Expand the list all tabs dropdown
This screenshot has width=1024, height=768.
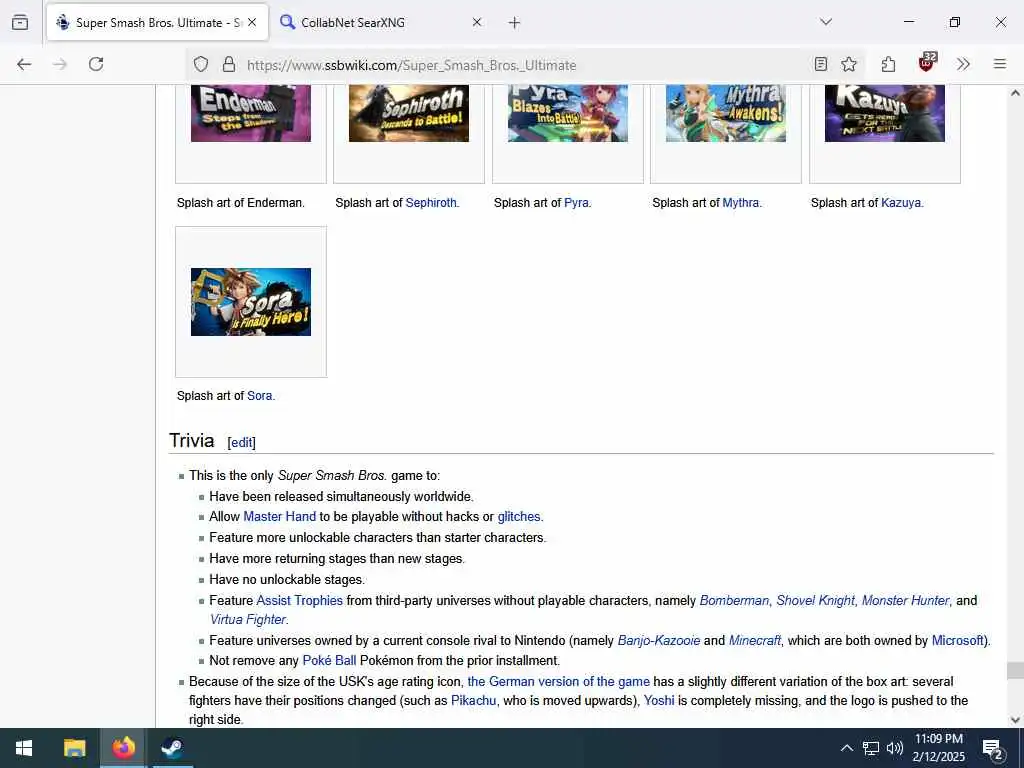point(826,22)
